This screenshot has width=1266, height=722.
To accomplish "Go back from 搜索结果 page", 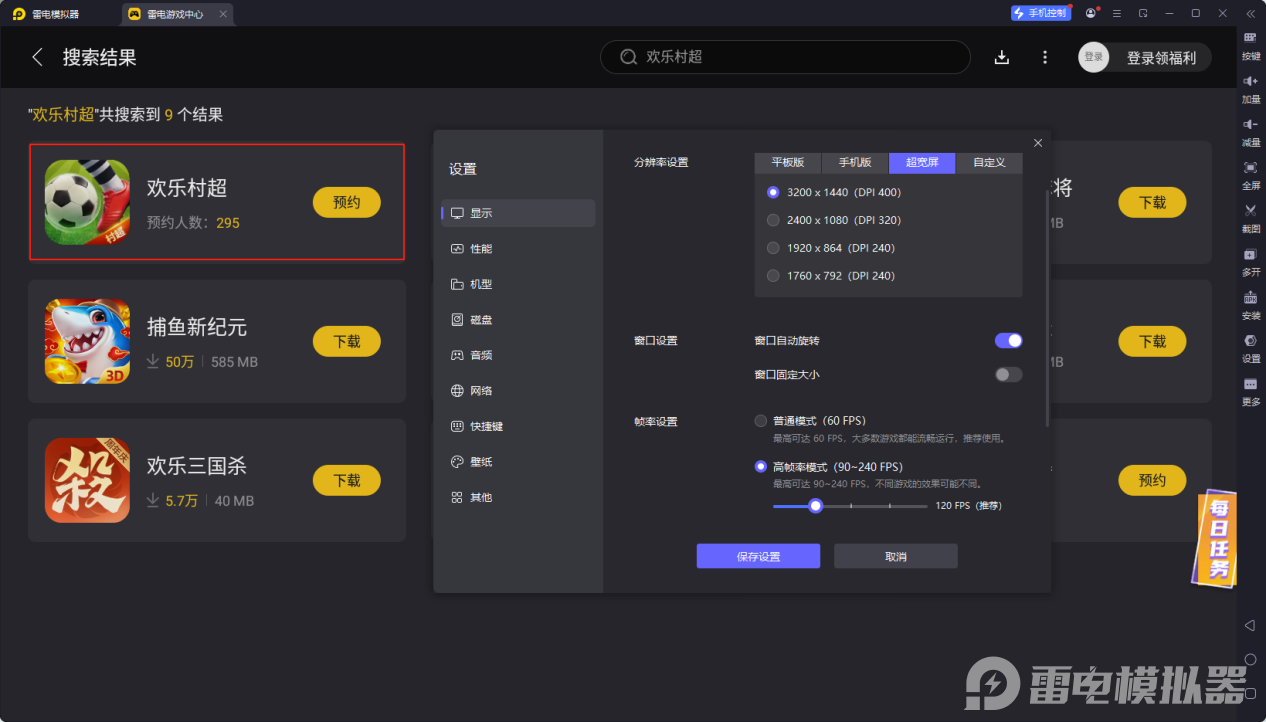I will coord(37,57).
